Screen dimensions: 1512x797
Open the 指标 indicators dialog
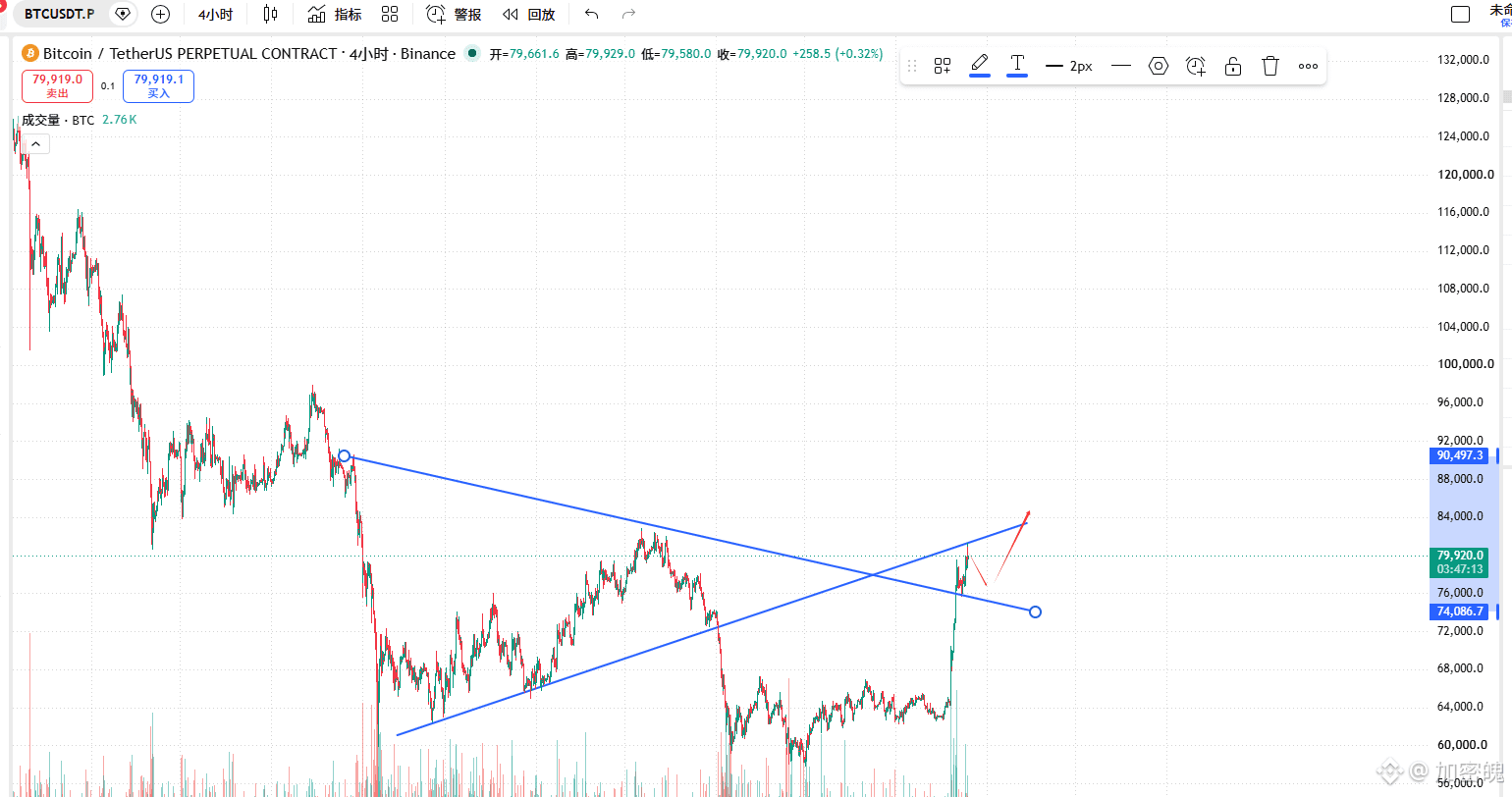coord(335,14)
